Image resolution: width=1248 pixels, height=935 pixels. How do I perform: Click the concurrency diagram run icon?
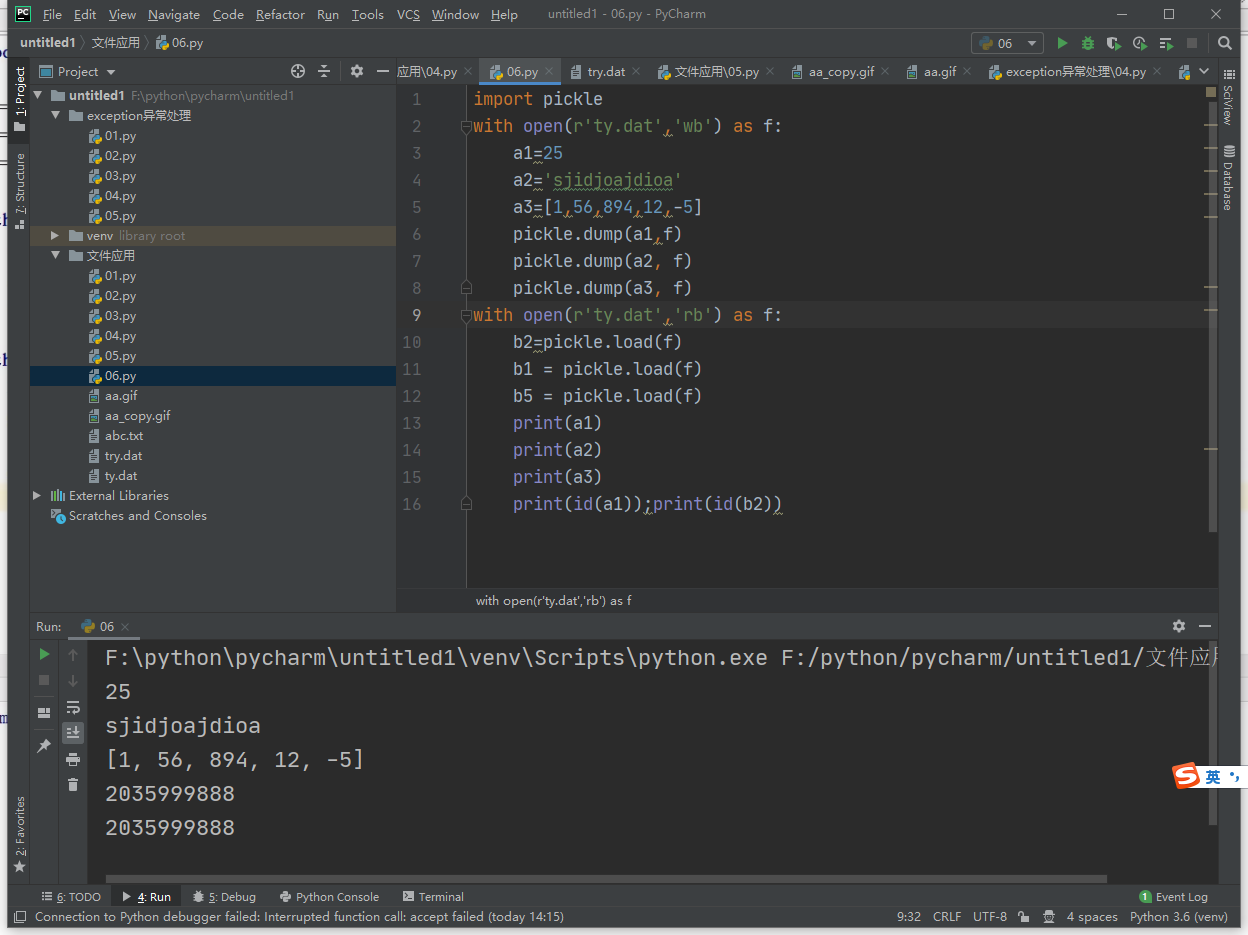pos(1166,43)
